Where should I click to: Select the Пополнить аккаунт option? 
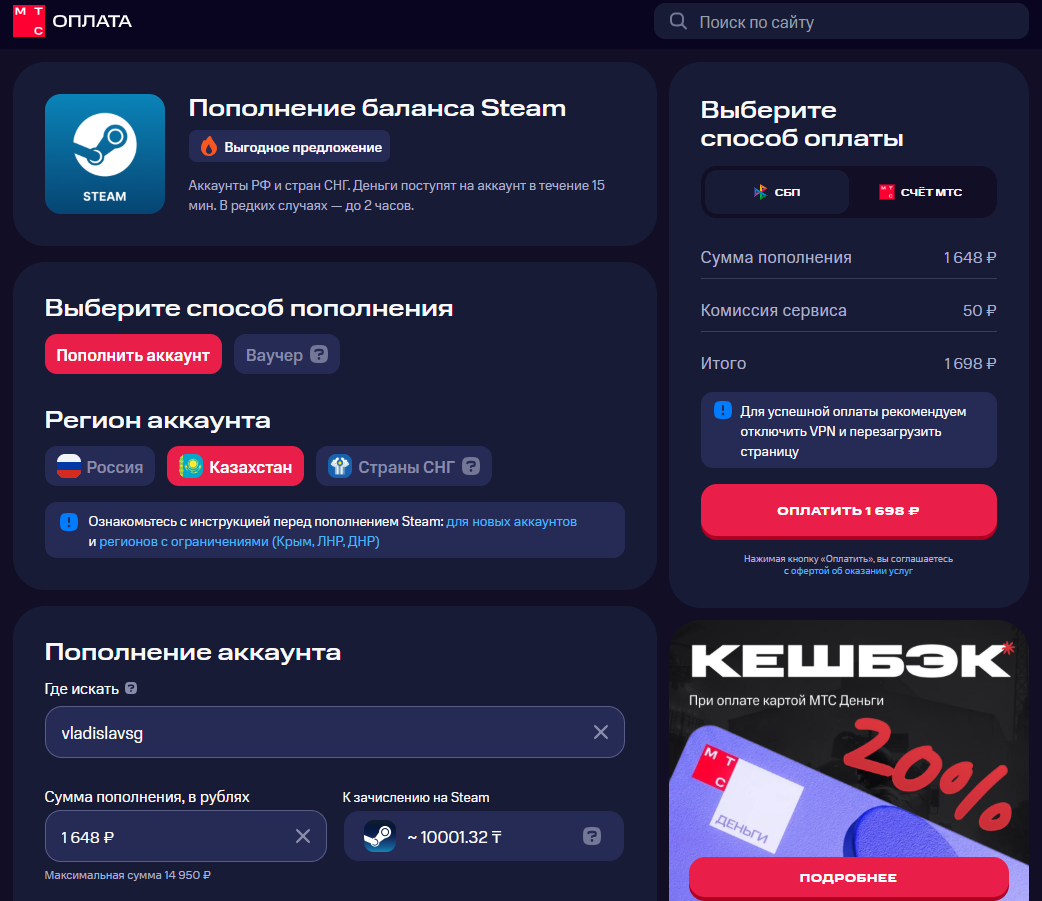(133, 354)
